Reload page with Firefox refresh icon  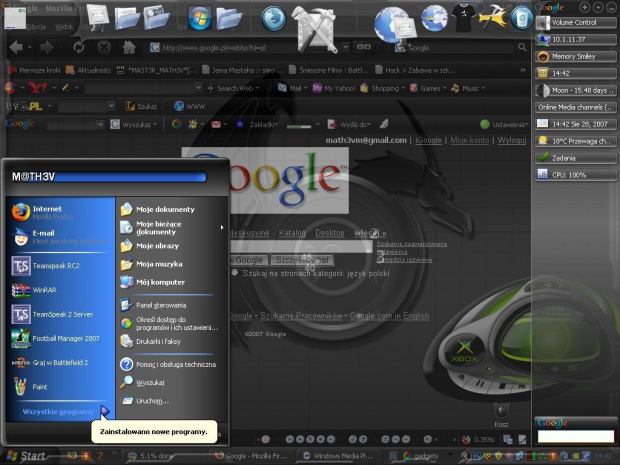click(79, 48)
